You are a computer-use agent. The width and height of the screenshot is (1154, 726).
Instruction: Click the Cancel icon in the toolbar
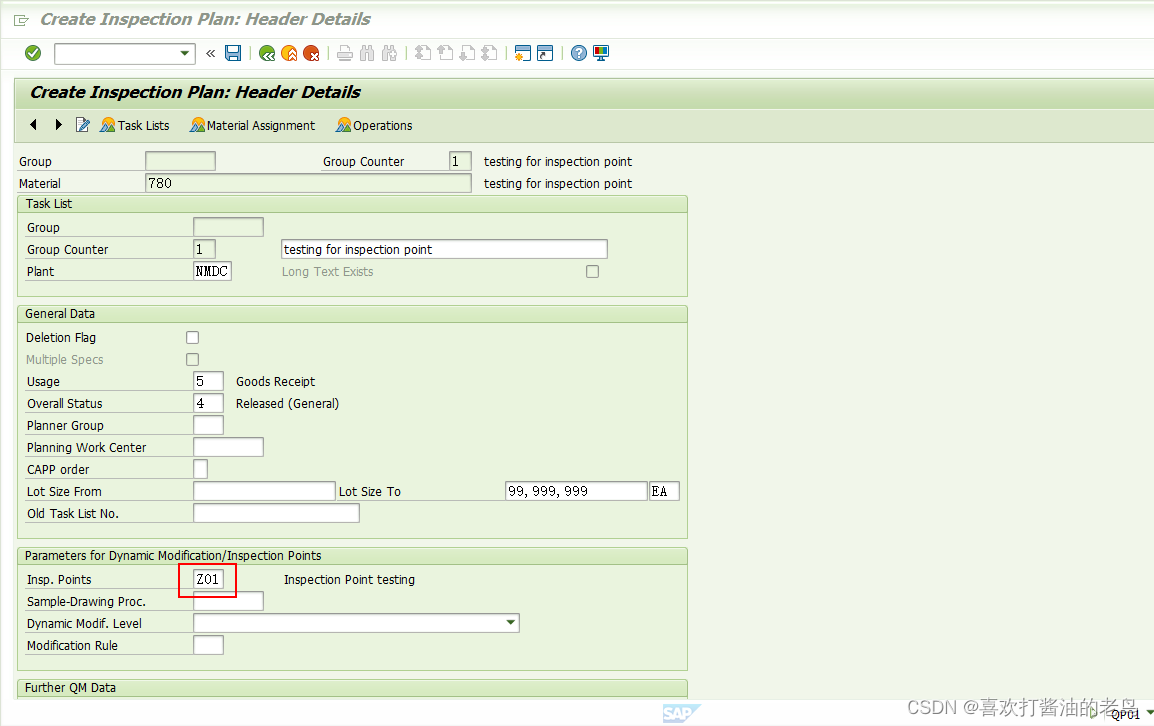pos(310,54)
